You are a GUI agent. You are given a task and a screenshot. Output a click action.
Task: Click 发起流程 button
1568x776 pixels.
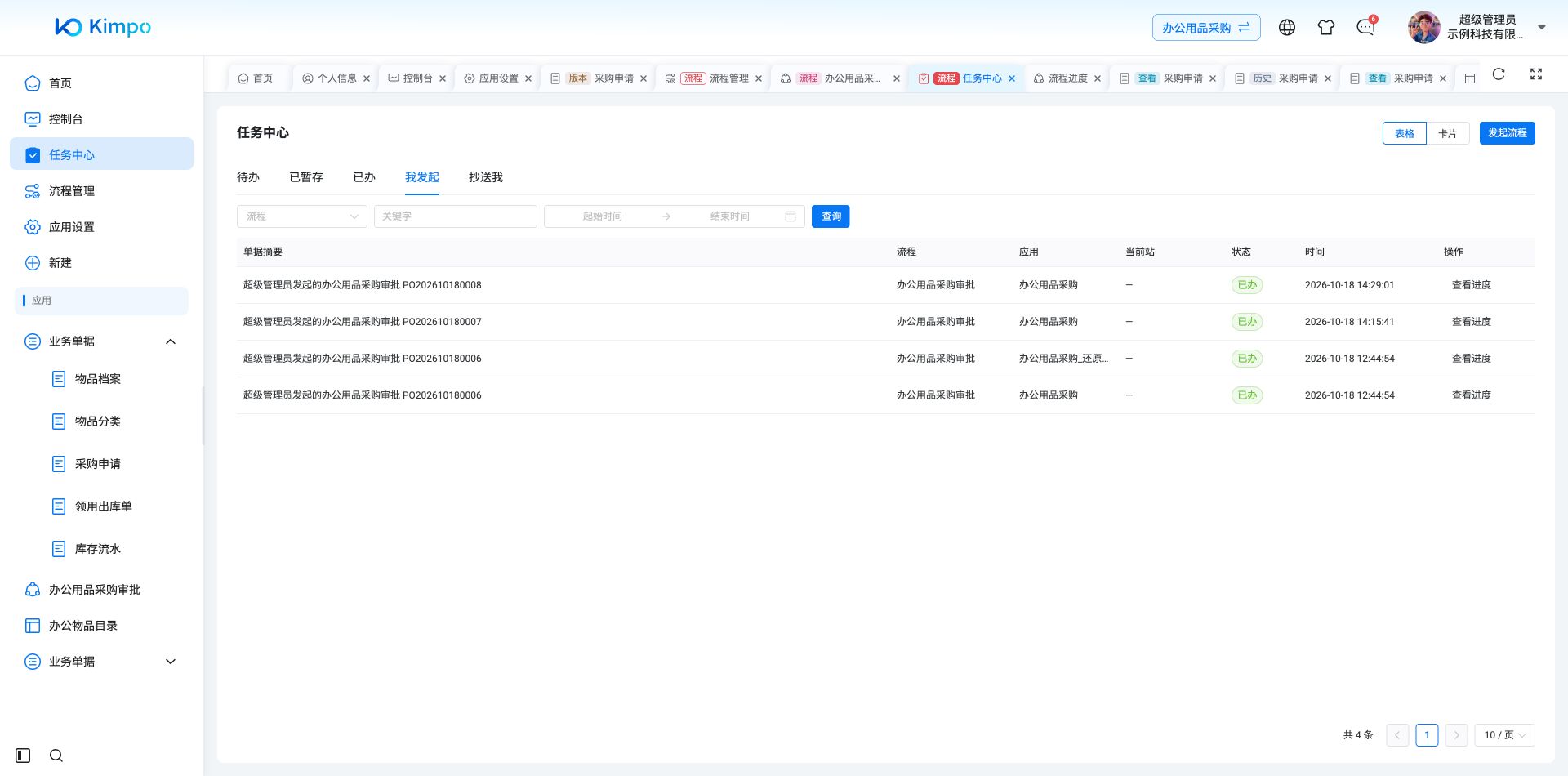click(1508, 133)
